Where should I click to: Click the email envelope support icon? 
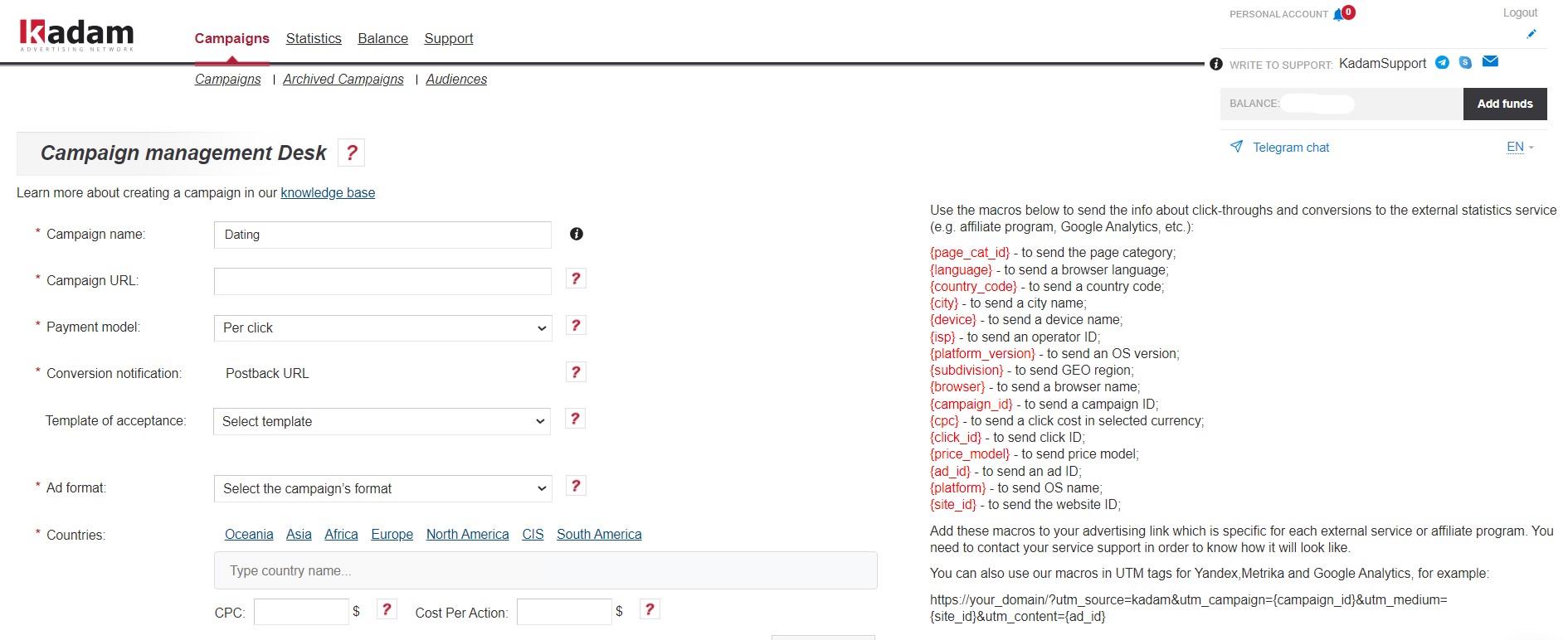[x=1490, y=61]
